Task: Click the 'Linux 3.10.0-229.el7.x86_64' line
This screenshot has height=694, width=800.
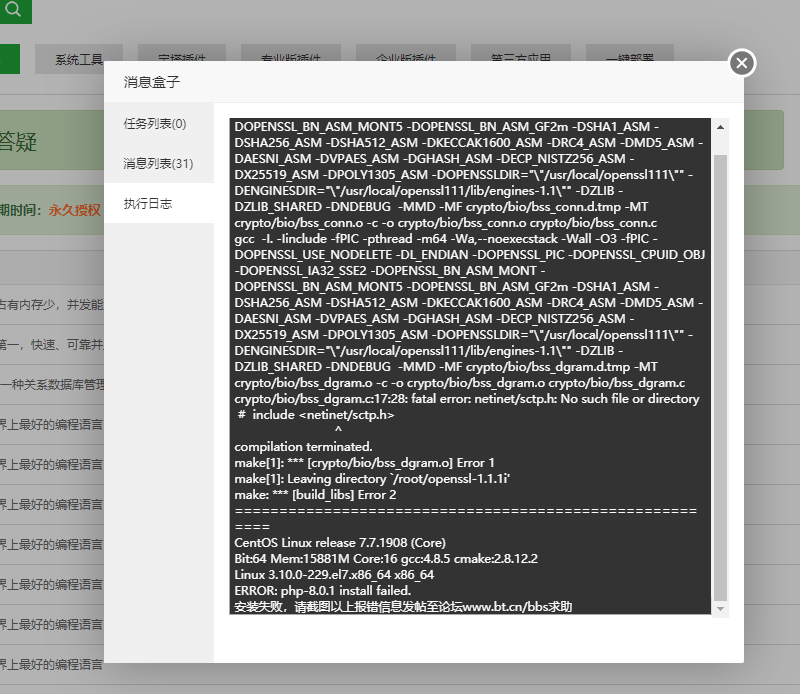Action: 334,575
